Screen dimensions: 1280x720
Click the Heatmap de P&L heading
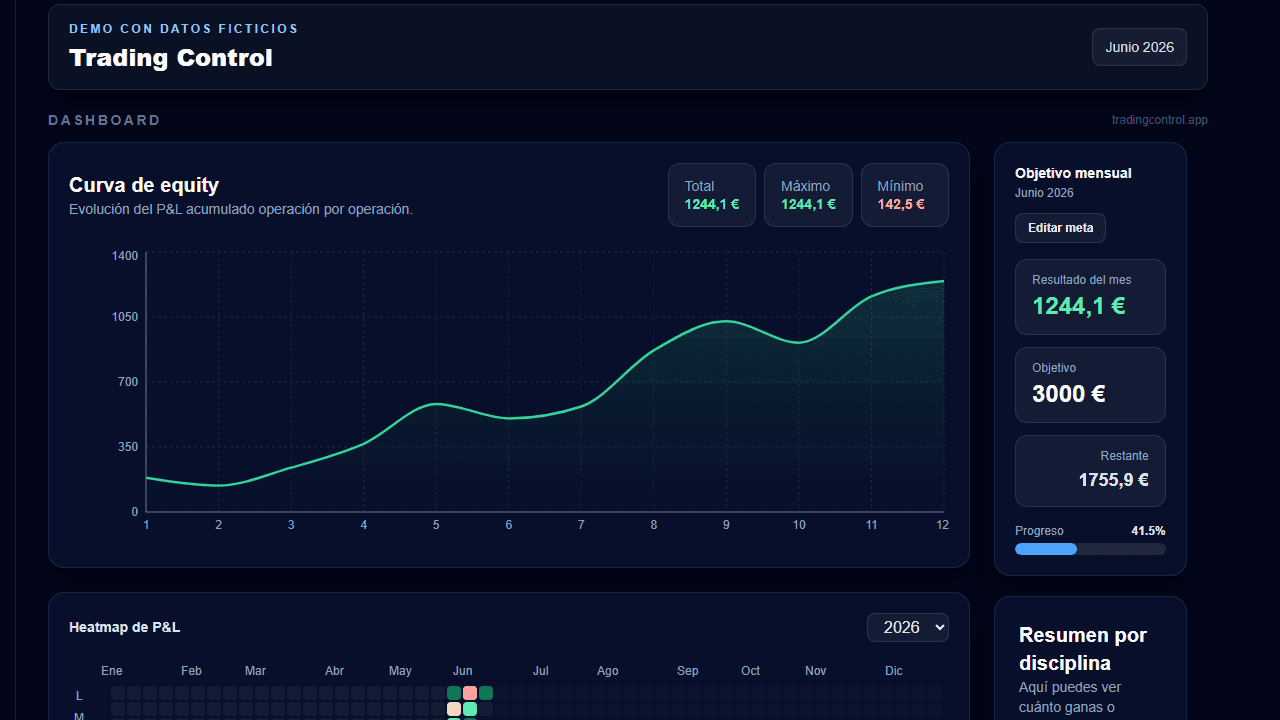point(125,627)
